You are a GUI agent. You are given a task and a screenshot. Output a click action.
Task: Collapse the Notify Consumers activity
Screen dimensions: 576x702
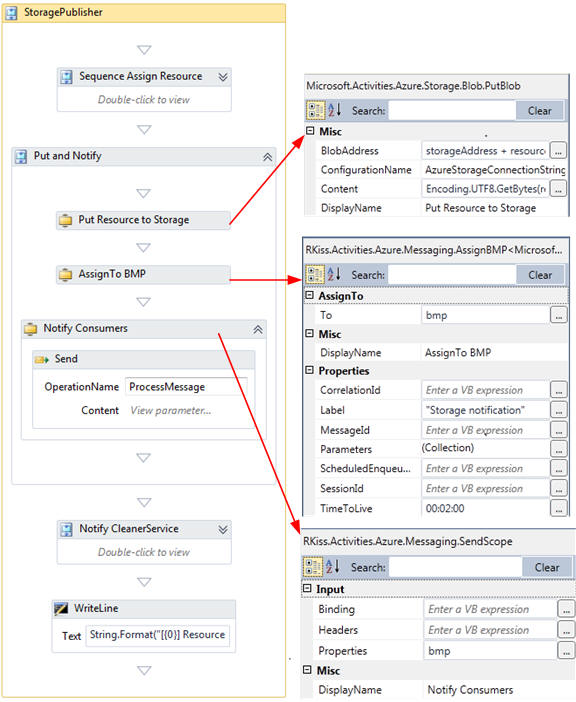pos(258,330)
